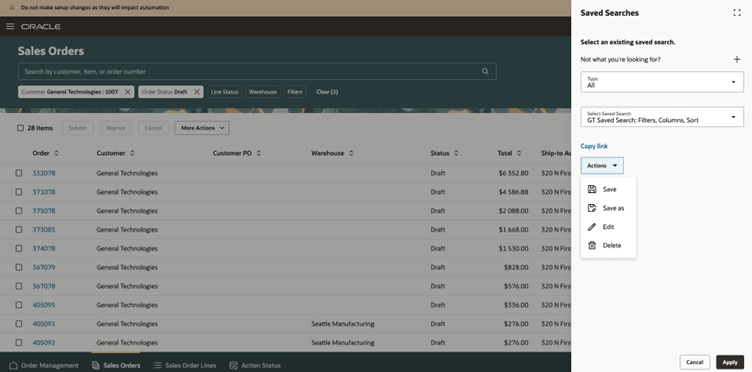Choose Edit from the Actions menu
The width and height of the screenshot is (752, 372).
[x=608, y=227]
